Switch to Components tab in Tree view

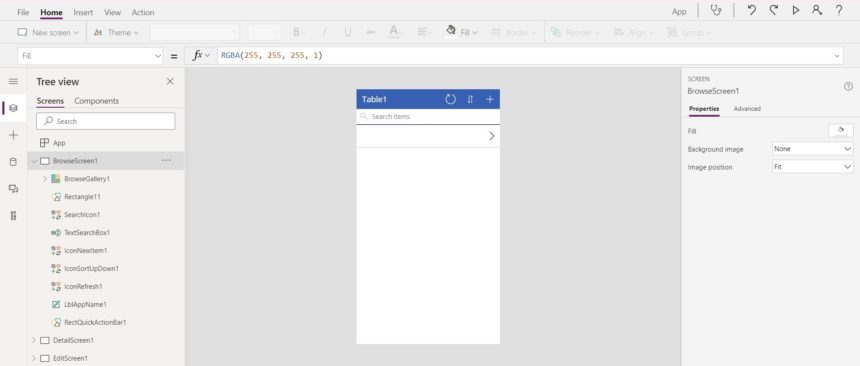pyautogui.click(x=97, y=101)
